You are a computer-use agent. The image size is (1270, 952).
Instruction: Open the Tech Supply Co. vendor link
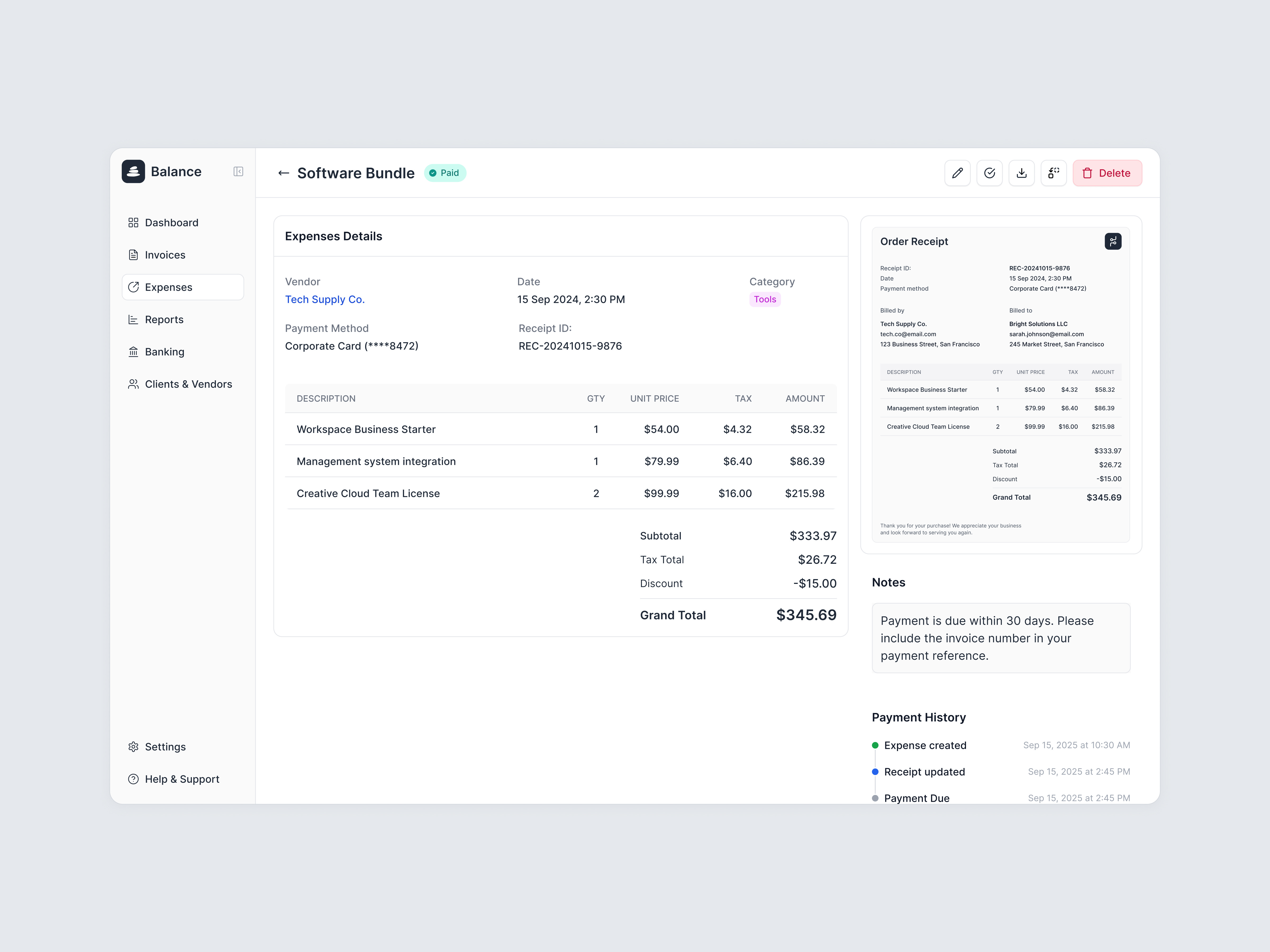coord(324,299)
